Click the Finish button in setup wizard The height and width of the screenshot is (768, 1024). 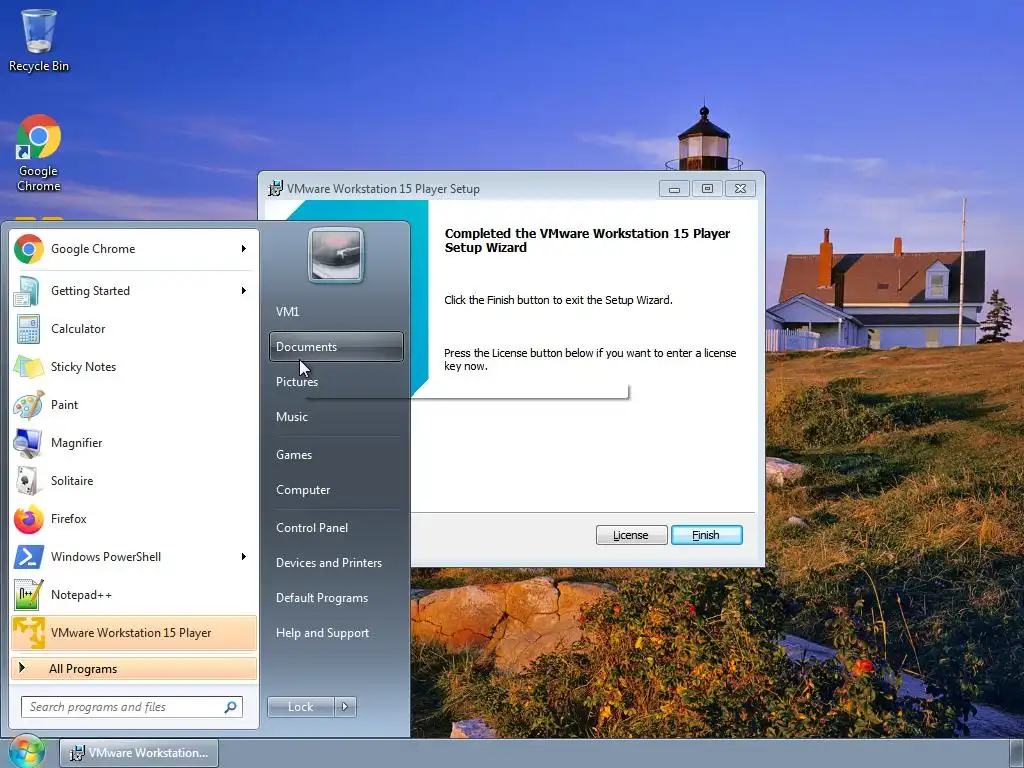(706, 535)
